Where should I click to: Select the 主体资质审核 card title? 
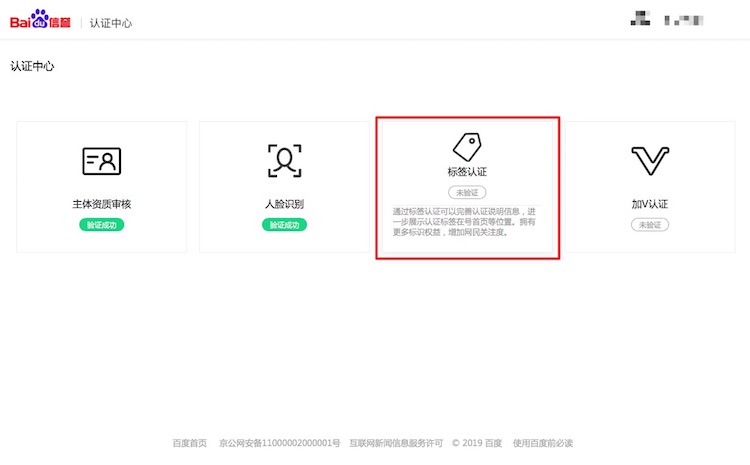[102, 204]
